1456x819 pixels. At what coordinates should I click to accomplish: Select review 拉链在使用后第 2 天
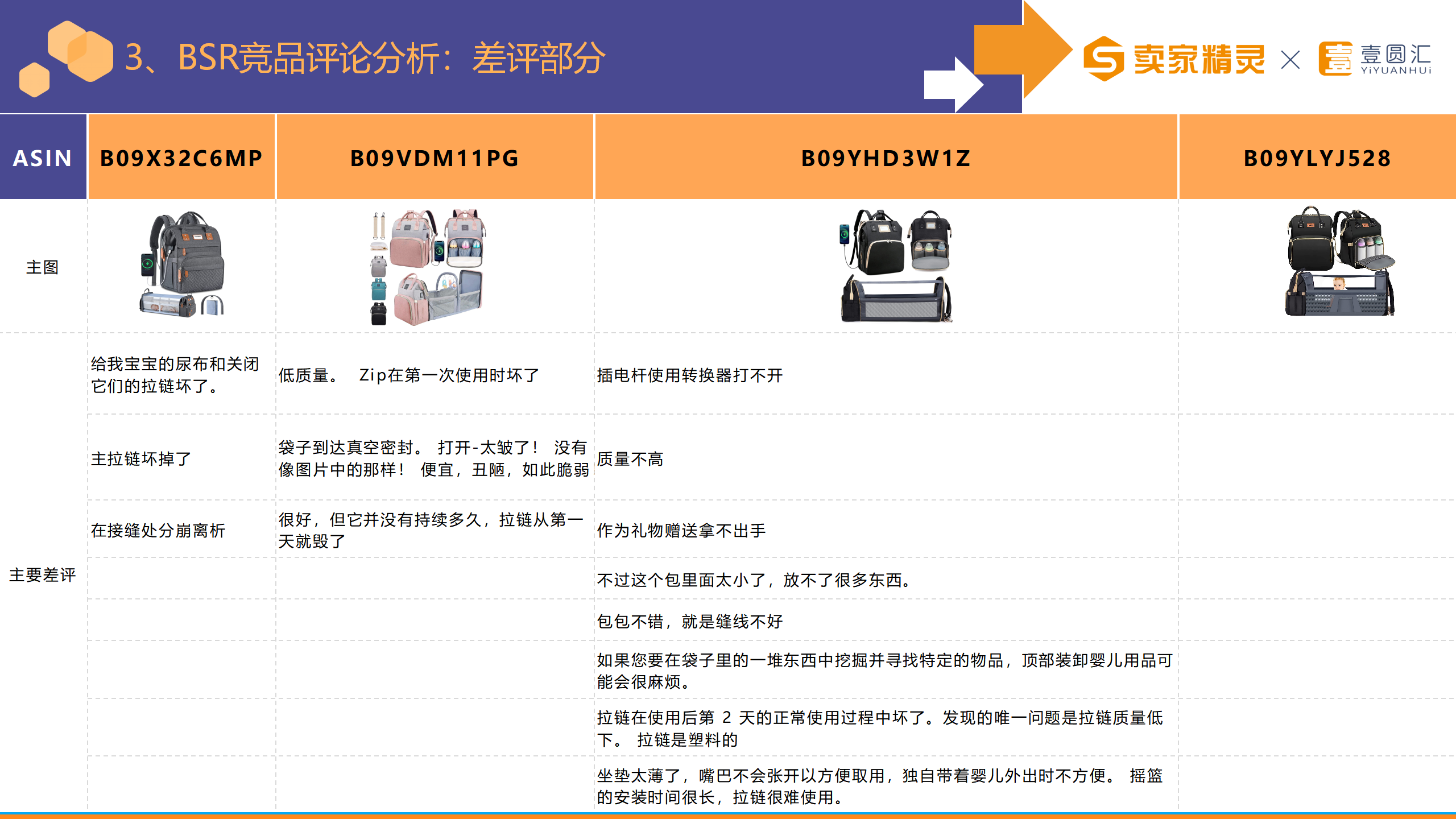[x=880, y=728]
